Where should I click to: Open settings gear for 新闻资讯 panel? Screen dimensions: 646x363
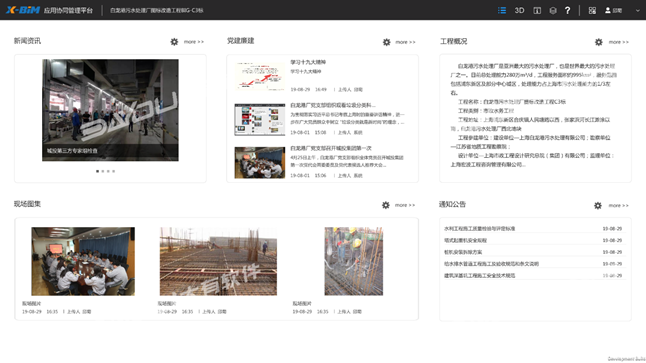click(x=174, y=42)
